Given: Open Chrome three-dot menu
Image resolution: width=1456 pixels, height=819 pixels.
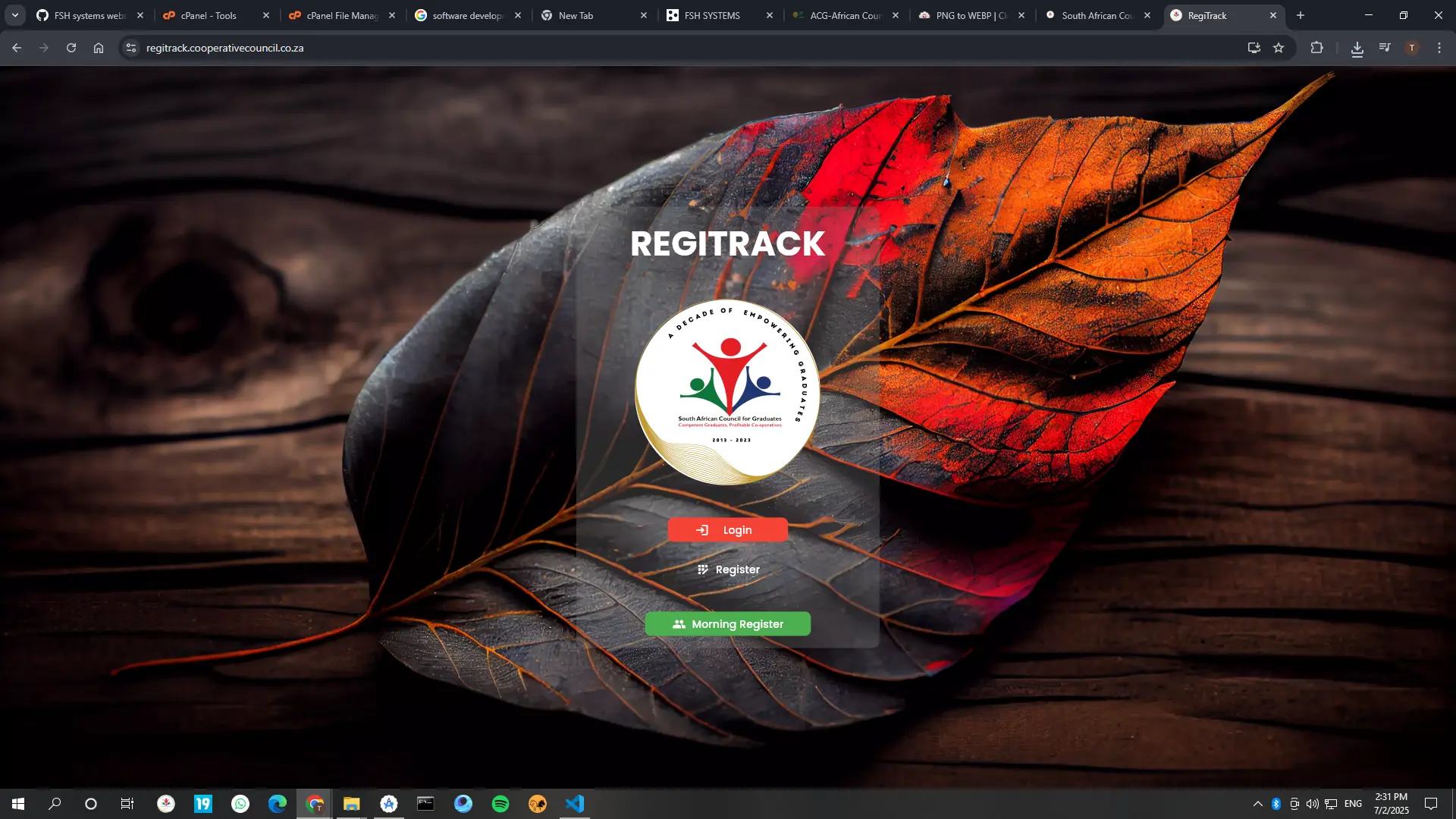Looking at the screenshot, I should click(1439, 48).
